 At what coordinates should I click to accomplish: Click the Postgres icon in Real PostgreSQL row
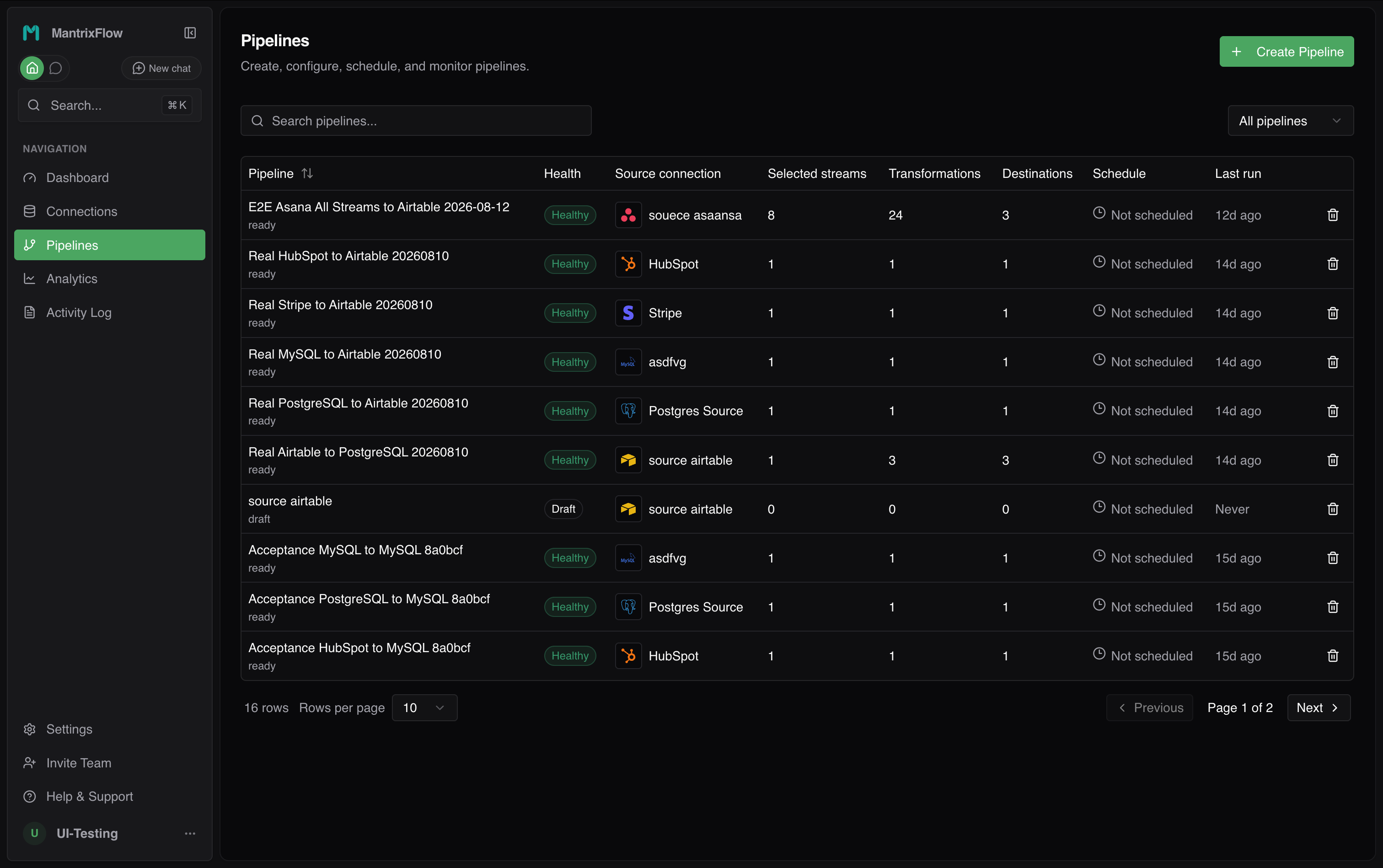point(628,411)
